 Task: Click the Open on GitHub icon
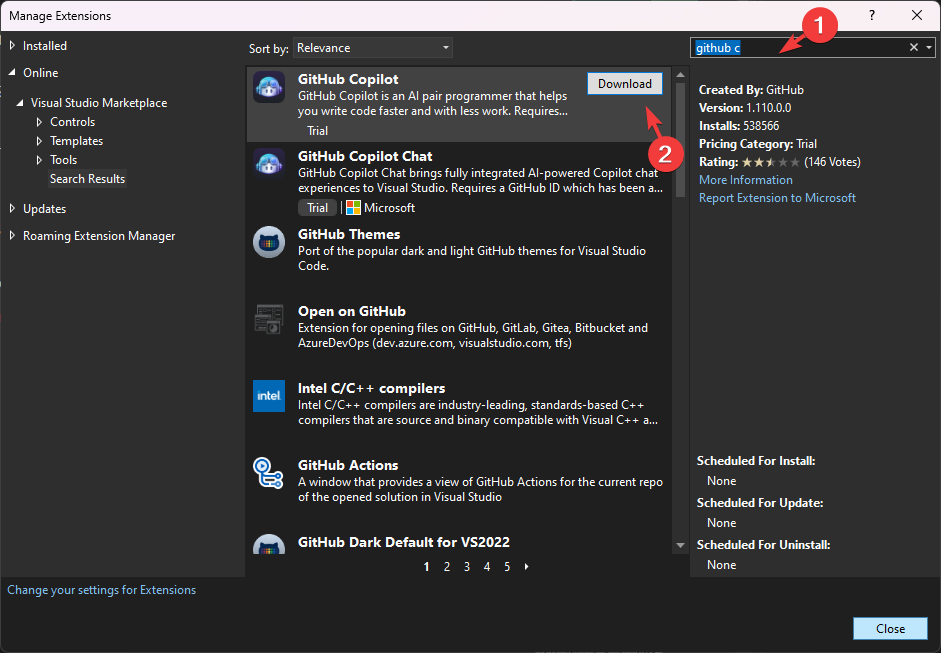tap(269, 319)
